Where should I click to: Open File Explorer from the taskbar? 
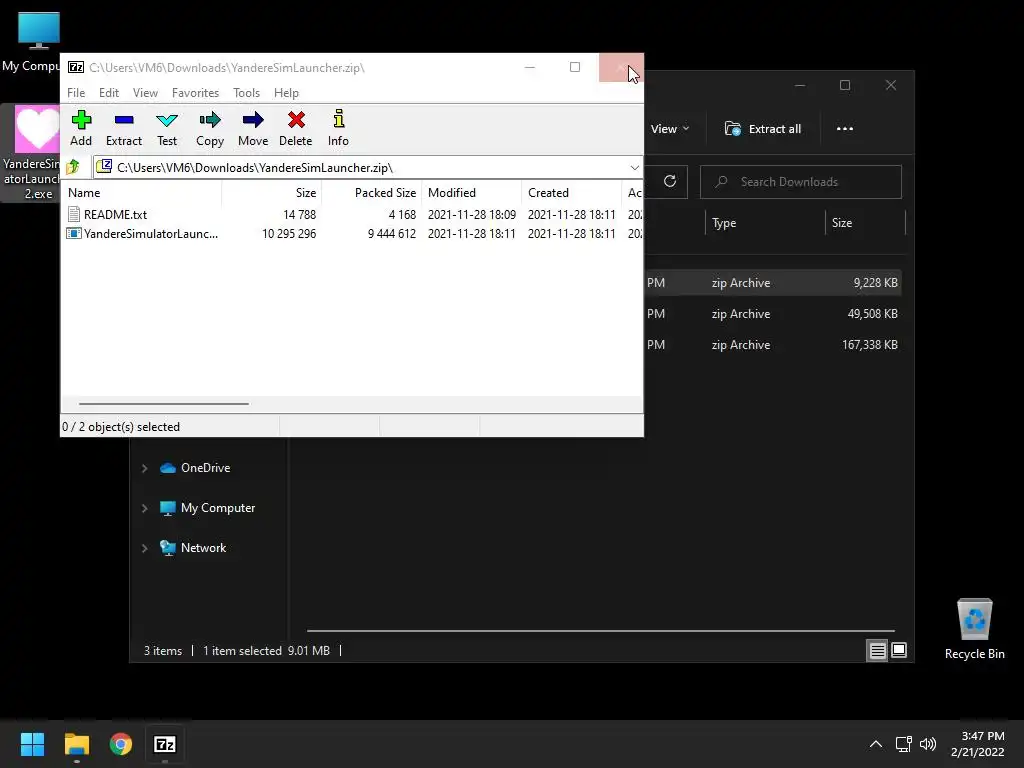pos(76,744)
